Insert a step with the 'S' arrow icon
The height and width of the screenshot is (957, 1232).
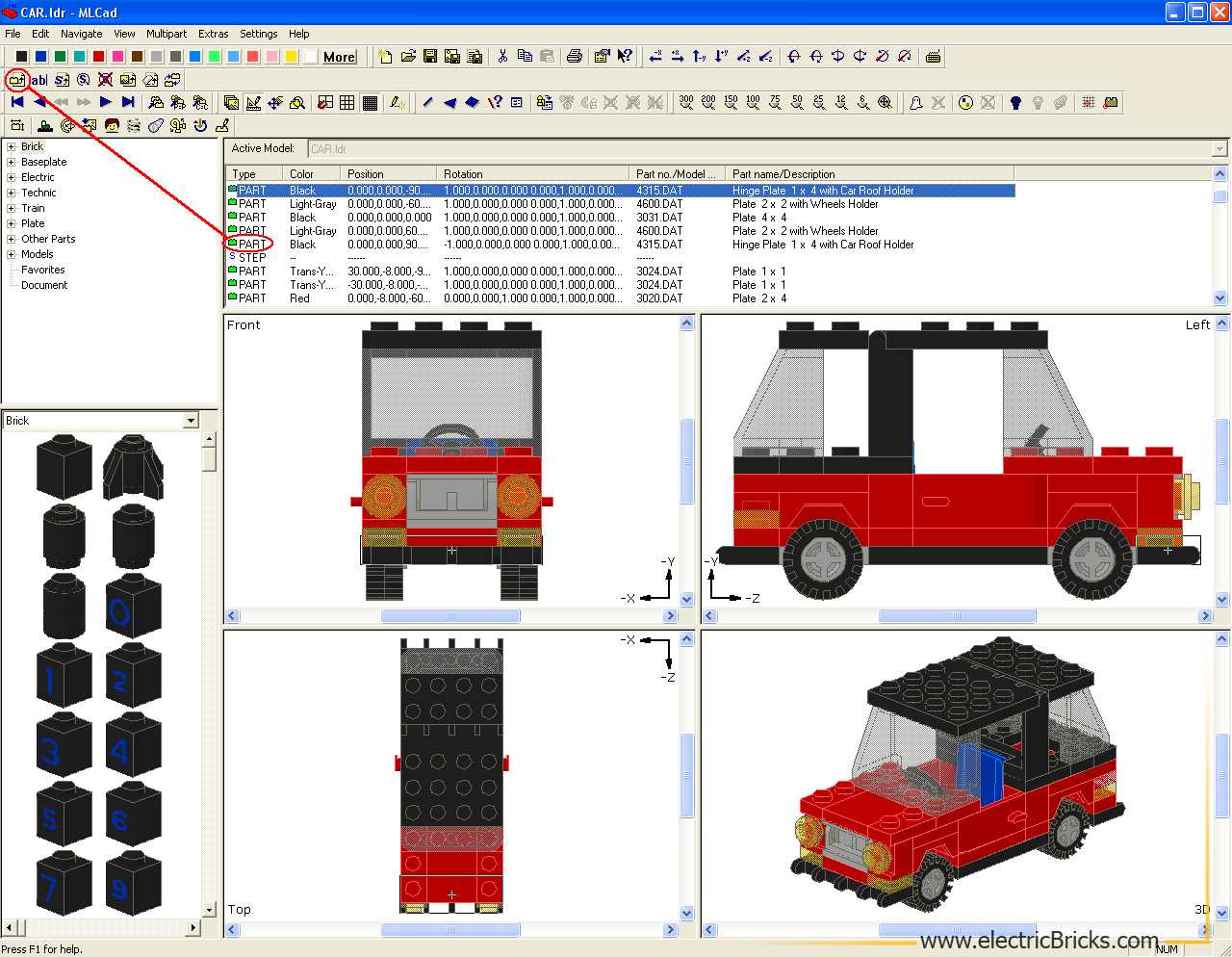coord(62,80)
